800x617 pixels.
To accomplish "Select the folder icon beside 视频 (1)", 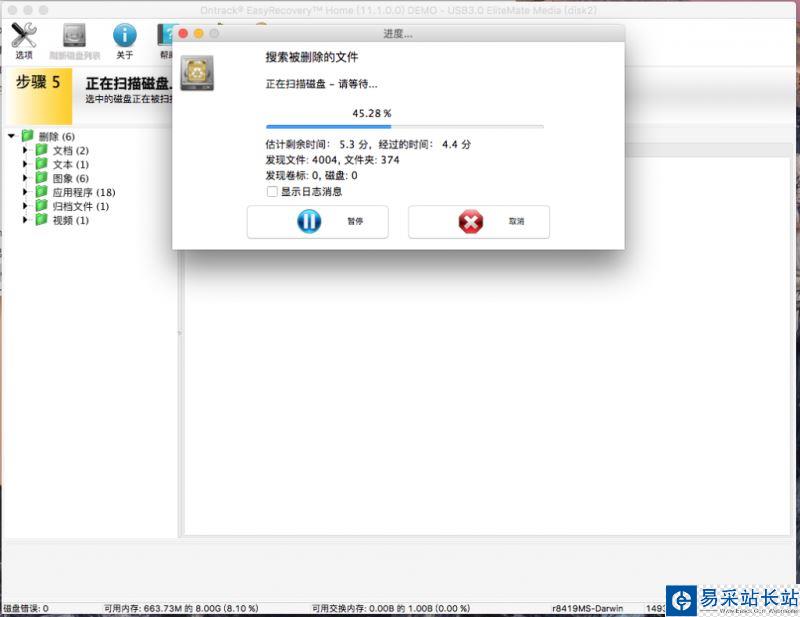I will (x=41, y=219).
